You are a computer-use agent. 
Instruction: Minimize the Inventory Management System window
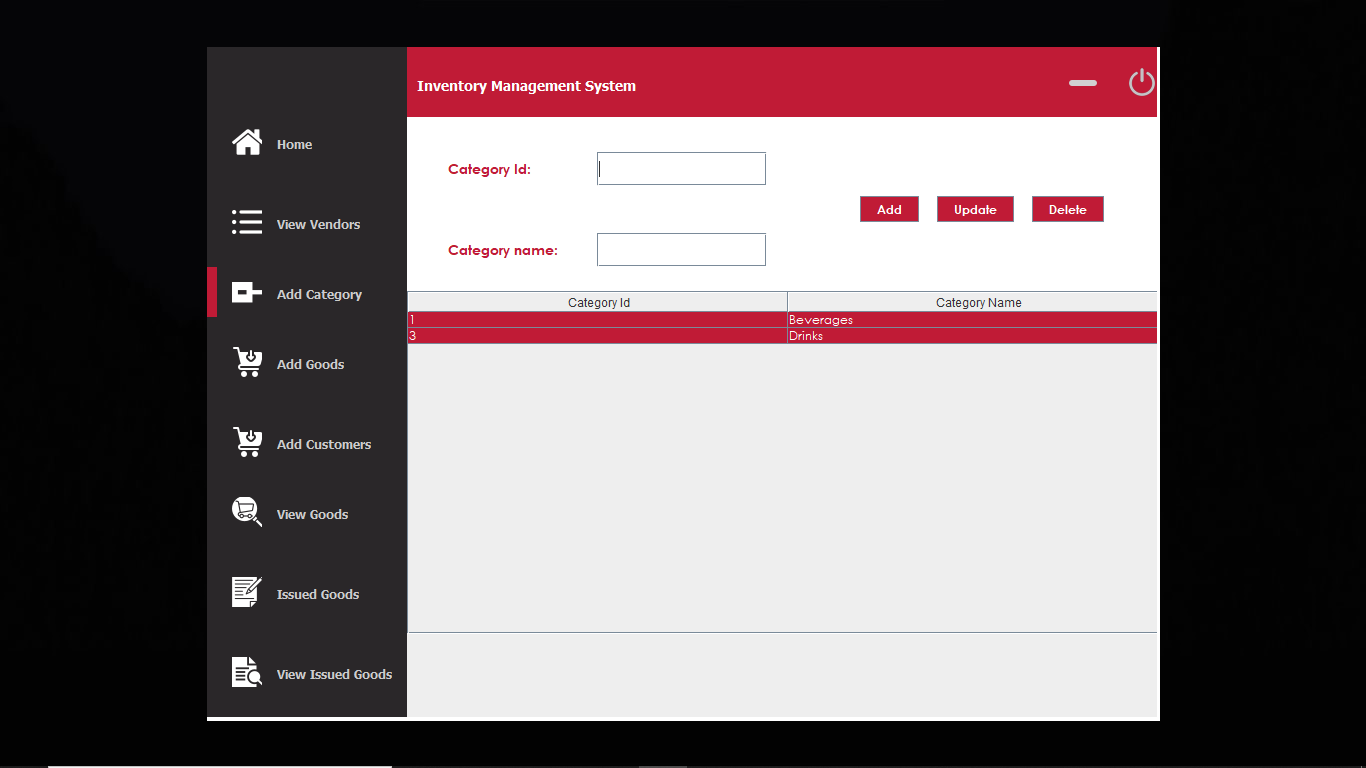1083,83
